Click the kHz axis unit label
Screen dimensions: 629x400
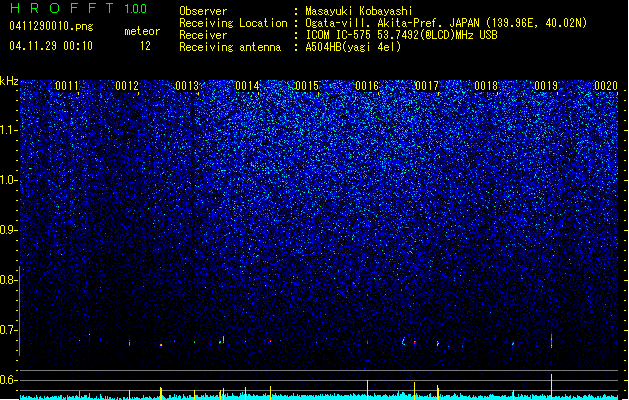(x=9, y=81)
